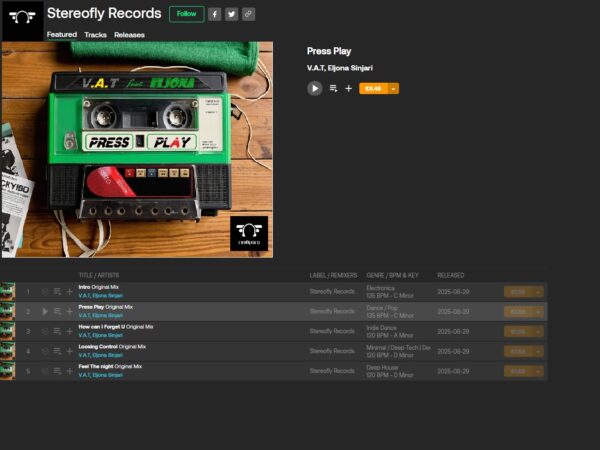Screen dimensions: 600x450
Task: Expand purchase options for Feel The night
Action: (539, 371)
